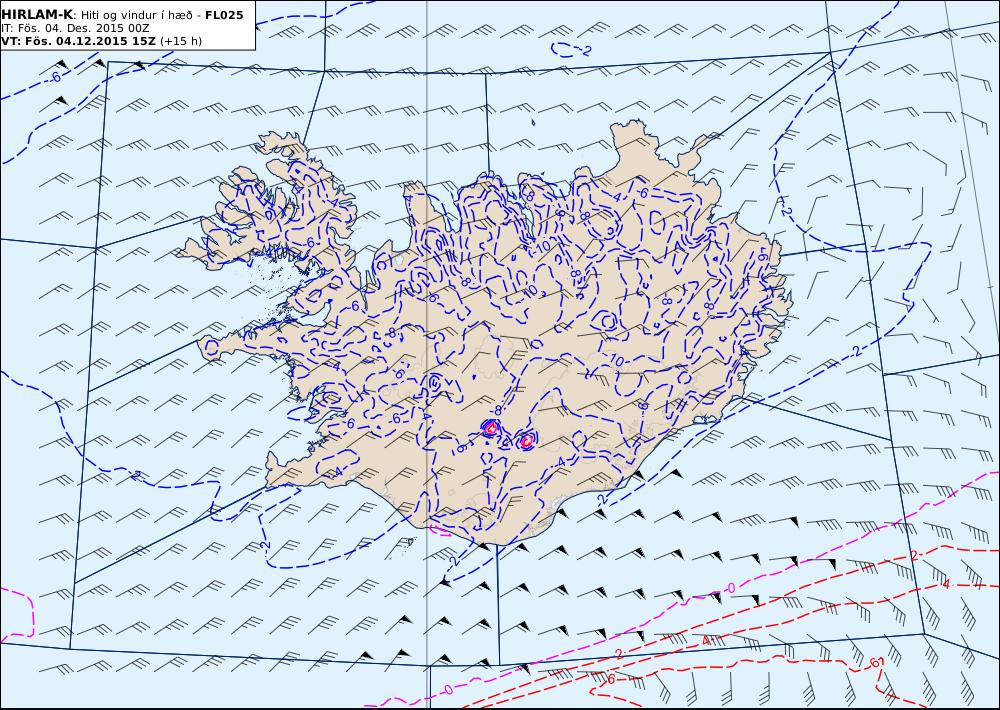Click the "FL025" flight level label
The image size is (1000, 710).
pyautogui.click(x=224, y=15)
